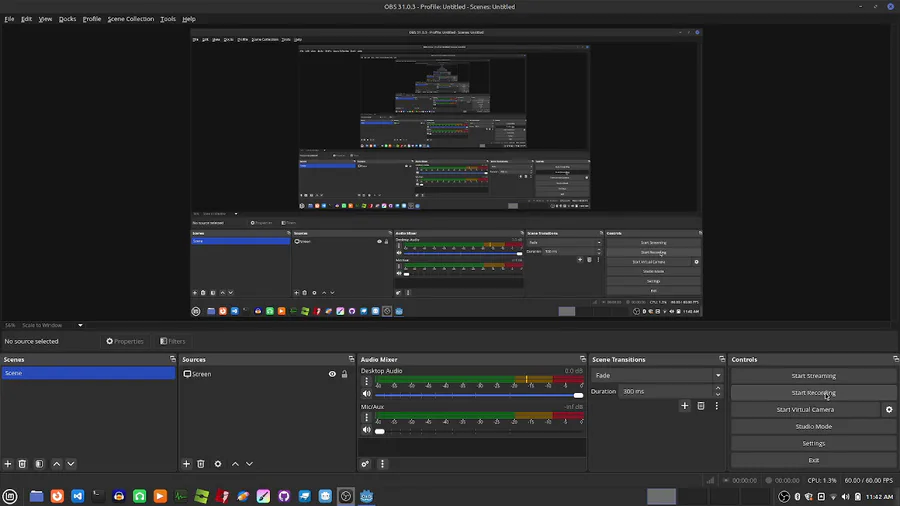The image size is (900, 506).
Task: Click Start Recording
Action: pyautogui.click(x=813, y=392)
